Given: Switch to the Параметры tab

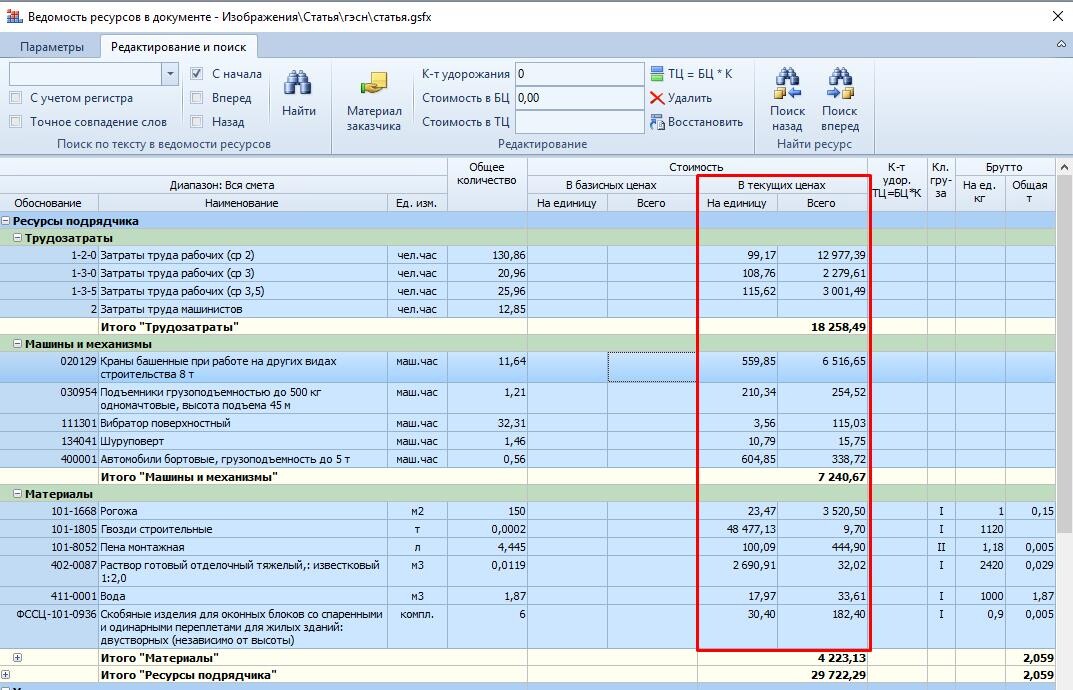Looking at the screenshot, I should [x=52, y=47].
